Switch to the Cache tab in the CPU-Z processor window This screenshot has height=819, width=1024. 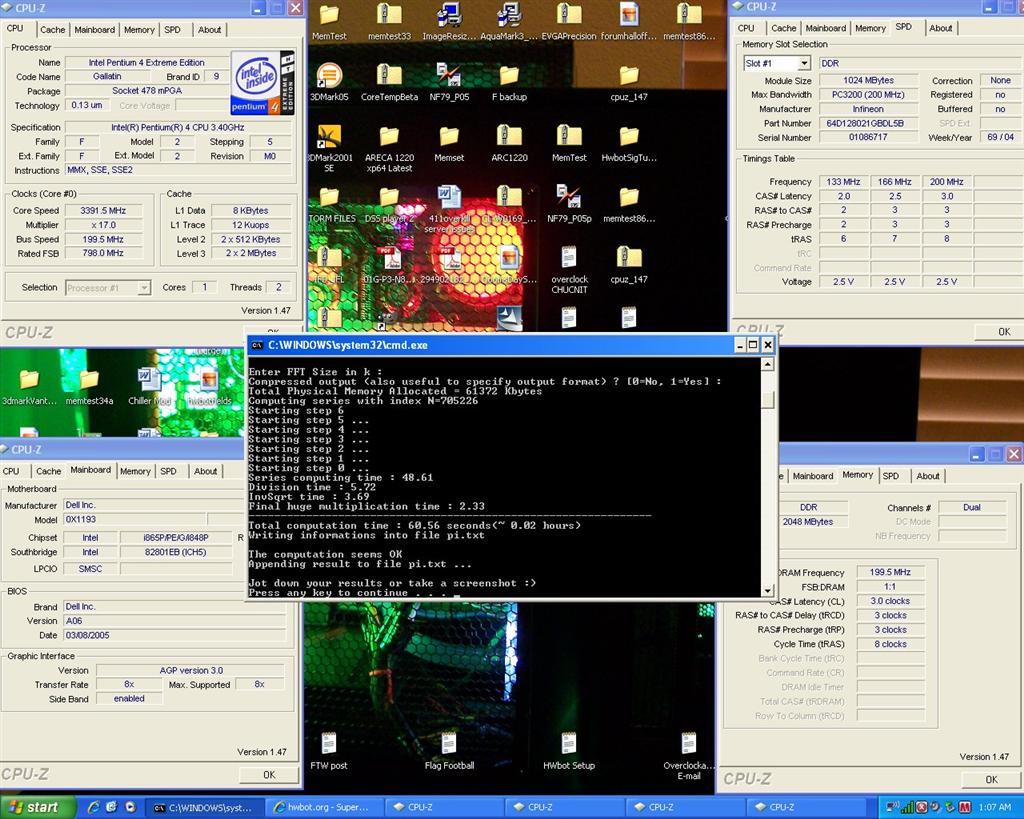point(52,29)
